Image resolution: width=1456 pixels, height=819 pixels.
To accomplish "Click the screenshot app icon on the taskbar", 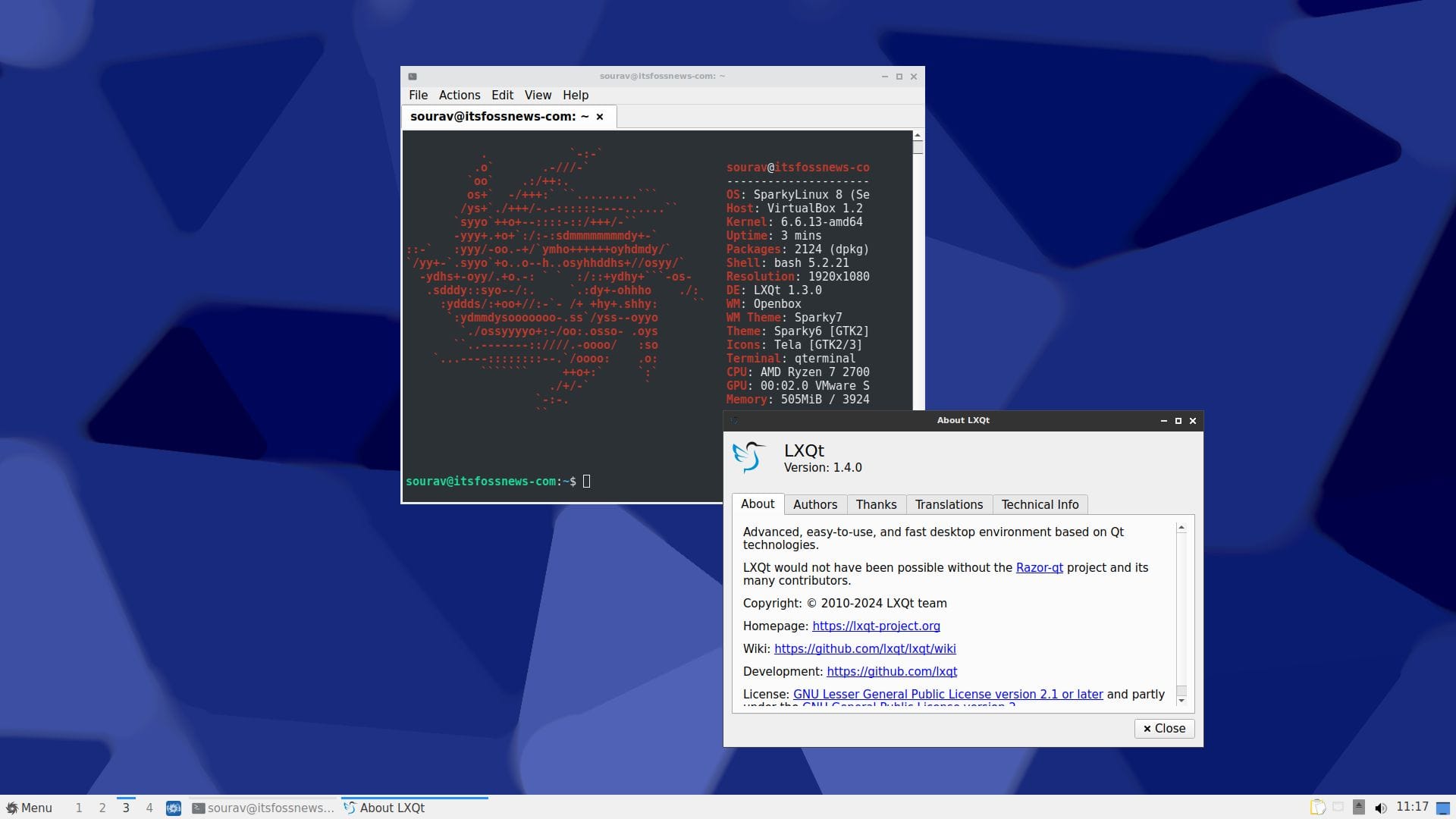I will tap(174, 808).
